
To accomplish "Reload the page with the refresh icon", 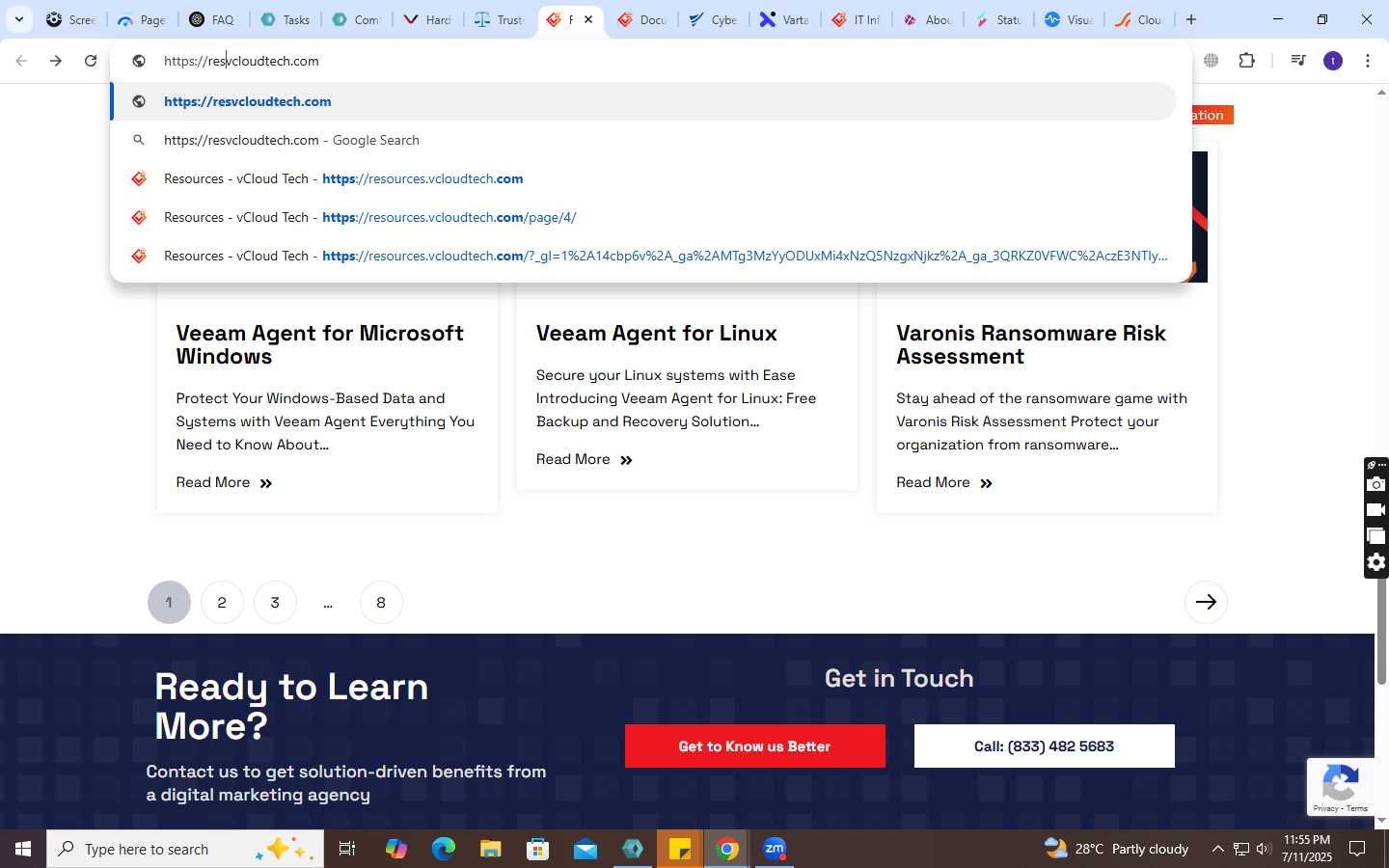I will click(91, 61).
